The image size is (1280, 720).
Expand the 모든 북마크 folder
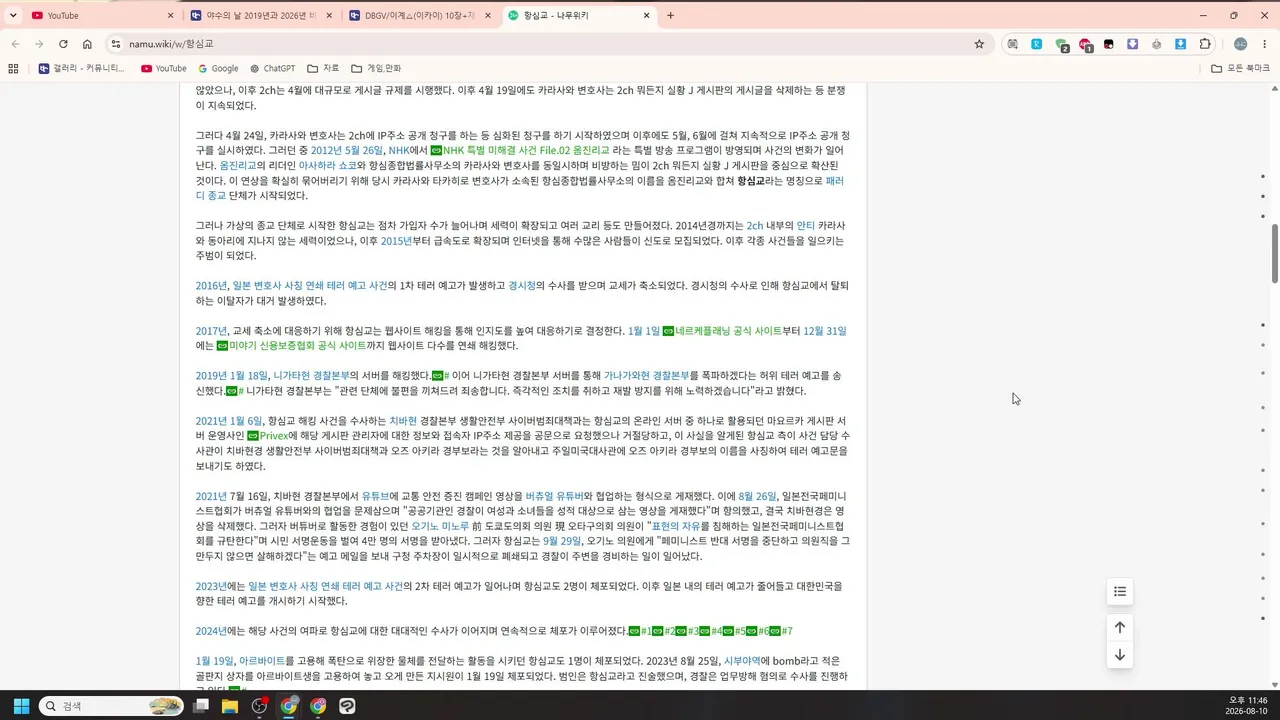(x=1240, y=68)
